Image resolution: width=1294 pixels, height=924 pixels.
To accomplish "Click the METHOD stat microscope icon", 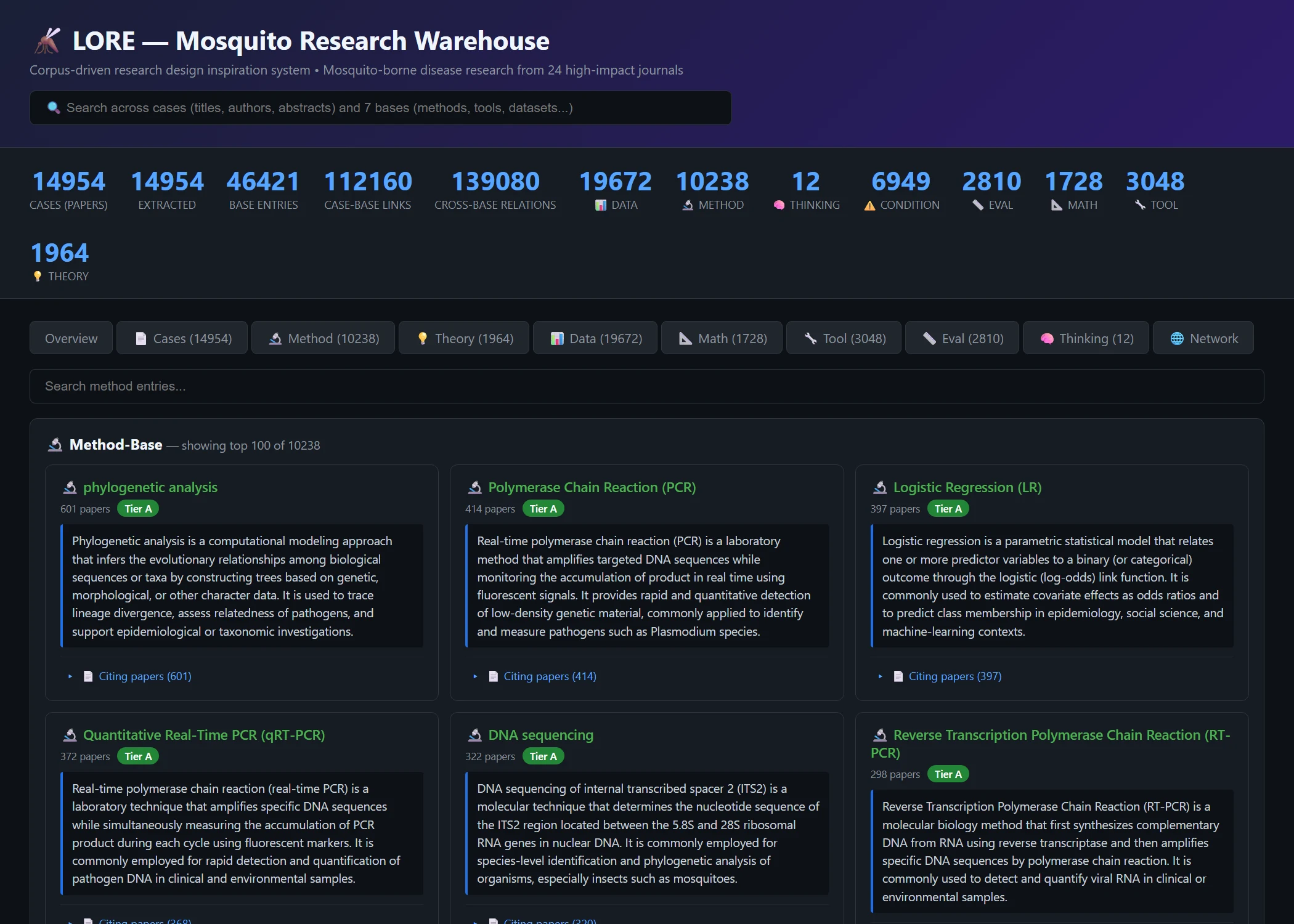I will (688, 205).
